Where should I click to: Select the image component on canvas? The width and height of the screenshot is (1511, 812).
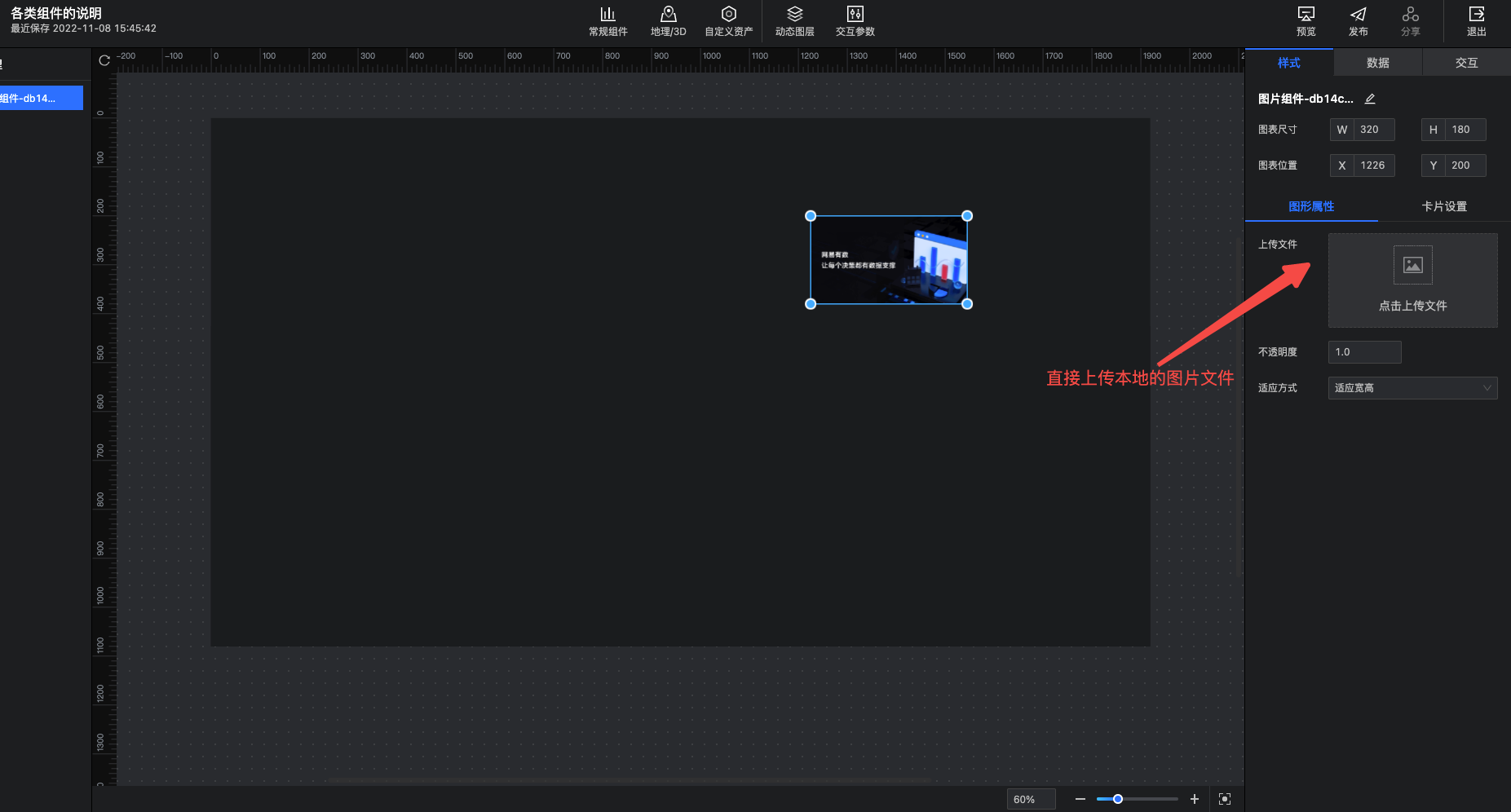(x=888, y=260)
